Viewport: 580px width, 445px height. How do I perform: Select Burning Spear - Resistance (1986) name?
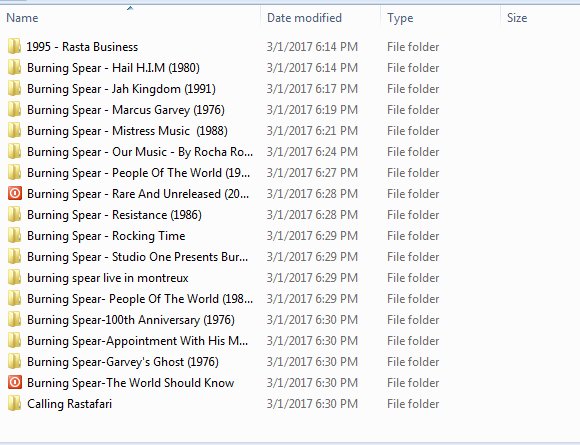[x=114, y=215]
